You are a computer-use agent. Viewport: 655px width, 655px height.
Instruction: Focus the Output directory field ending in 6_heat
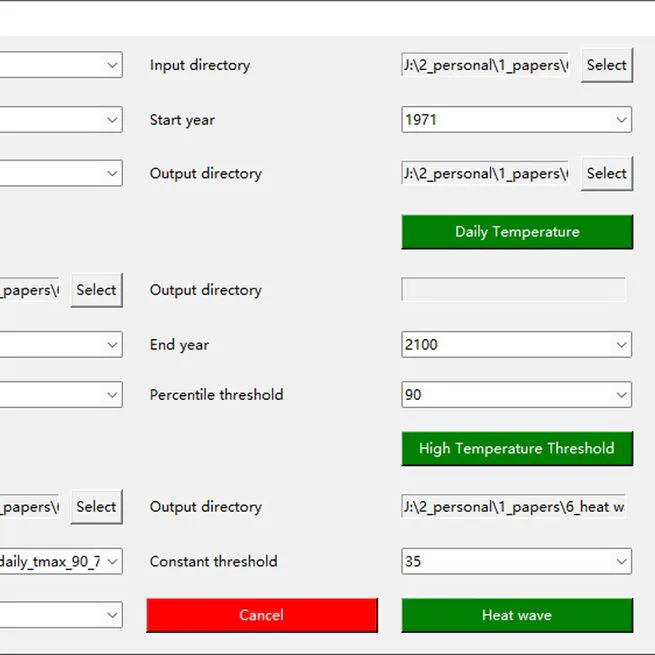(x=516, y=507)
